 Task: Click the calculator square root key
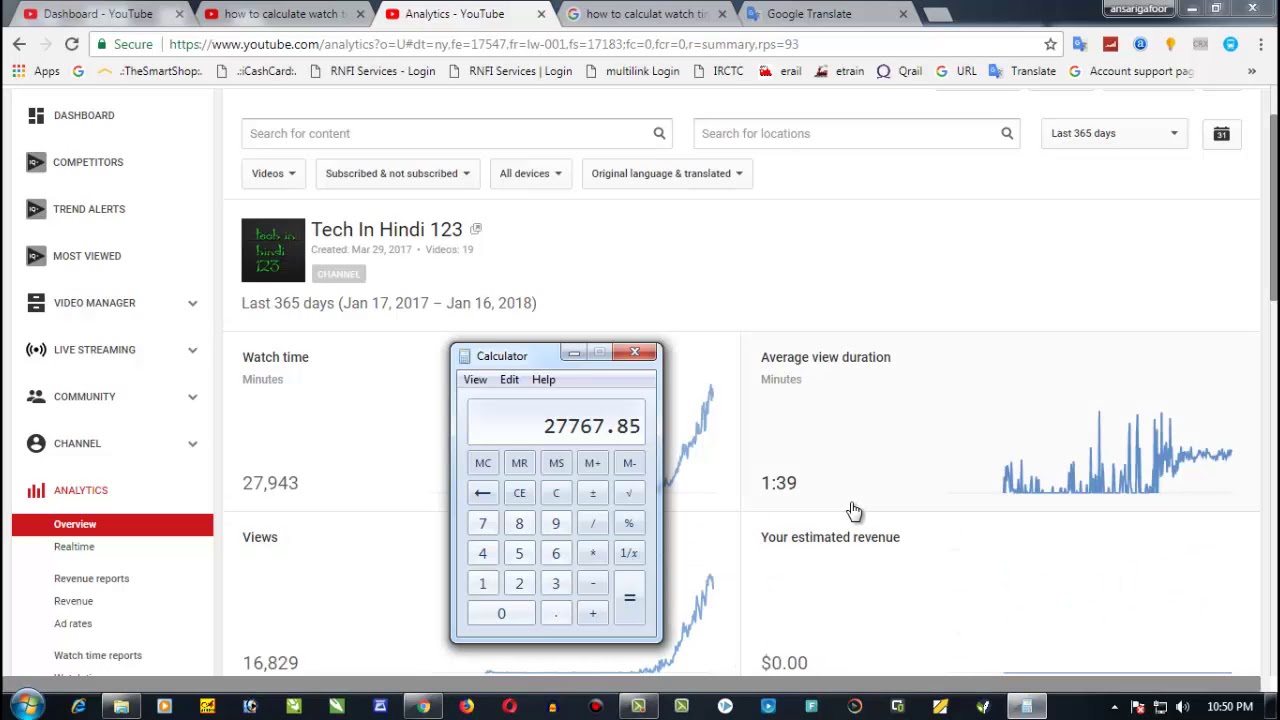point(629,493)
